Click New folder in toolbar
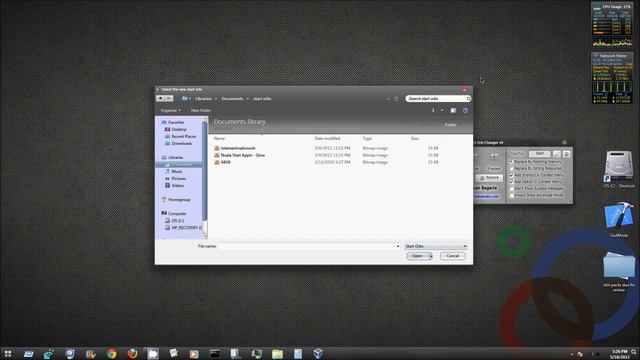The width and height of the screenshot is (640, 360). click(x=201, y=110)
